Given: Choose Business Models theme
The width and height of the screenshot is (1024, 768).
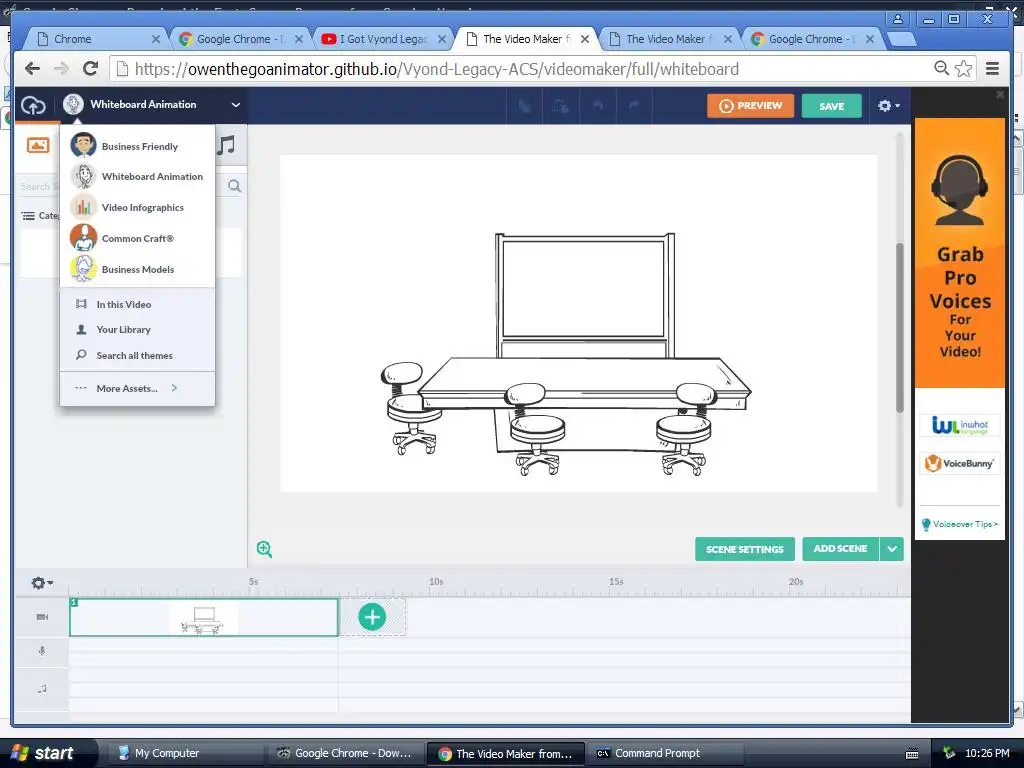Looking at the screenshot, I should (137, 269).
